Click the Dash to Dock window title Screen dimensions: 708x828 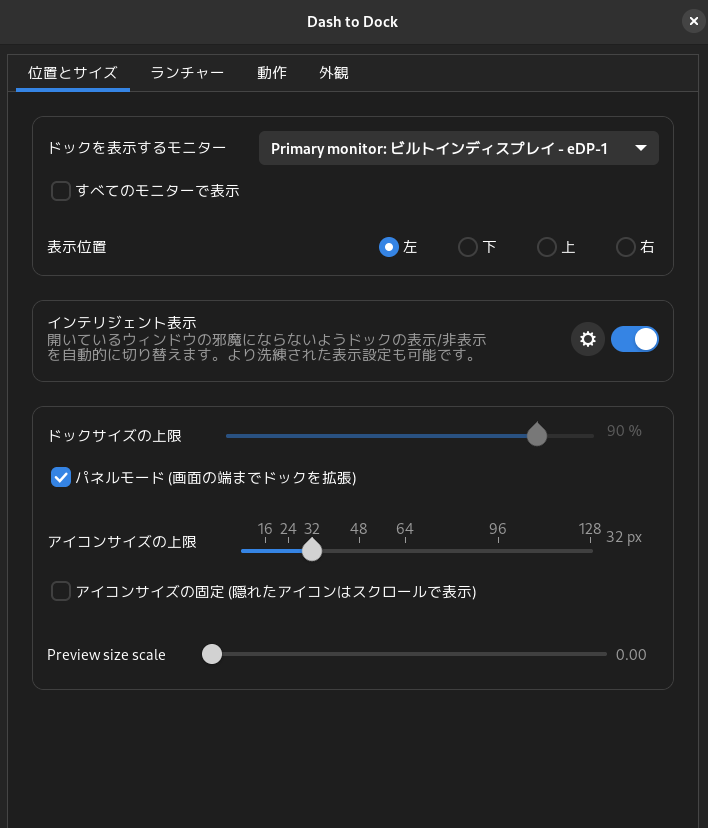pyautogui.click(x=353, y=22)
